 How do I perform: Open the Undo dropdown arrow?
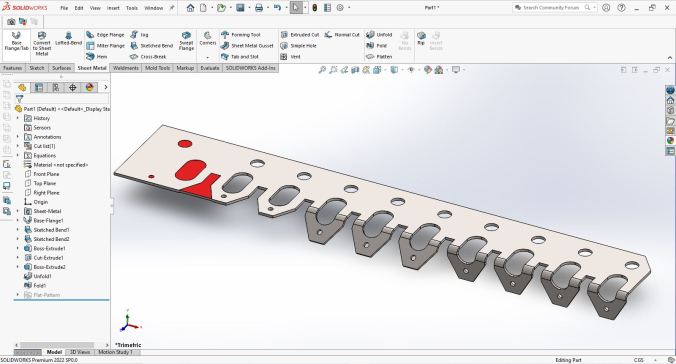285,8
